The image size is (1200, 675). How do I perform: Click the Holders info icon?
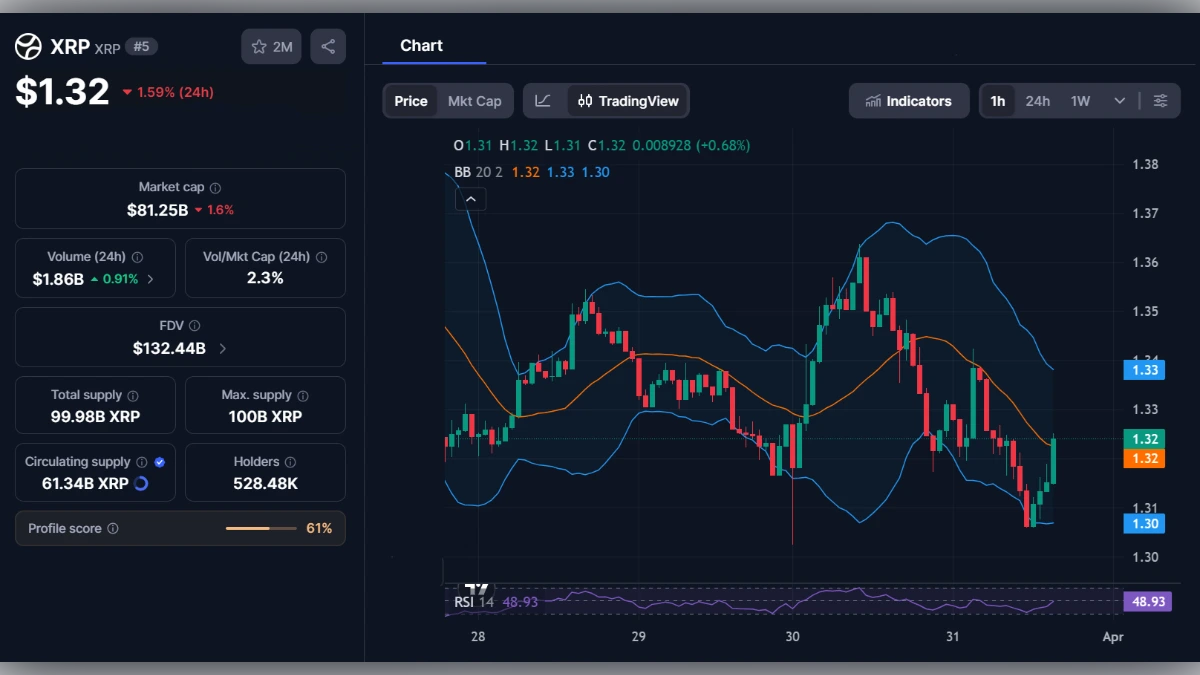click(289, 461)
